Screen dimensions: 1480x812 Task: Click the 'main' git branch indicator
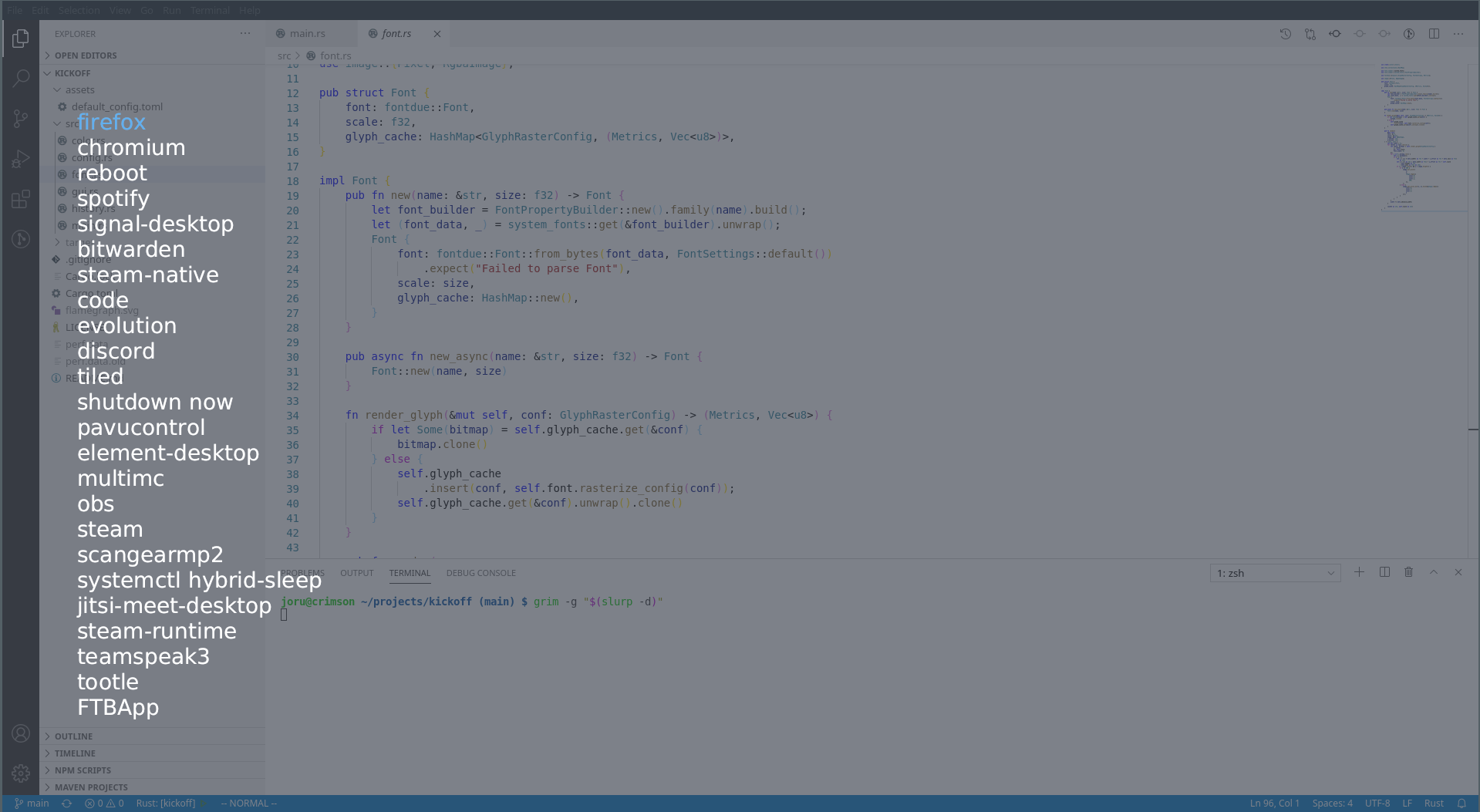coord(32,804)
